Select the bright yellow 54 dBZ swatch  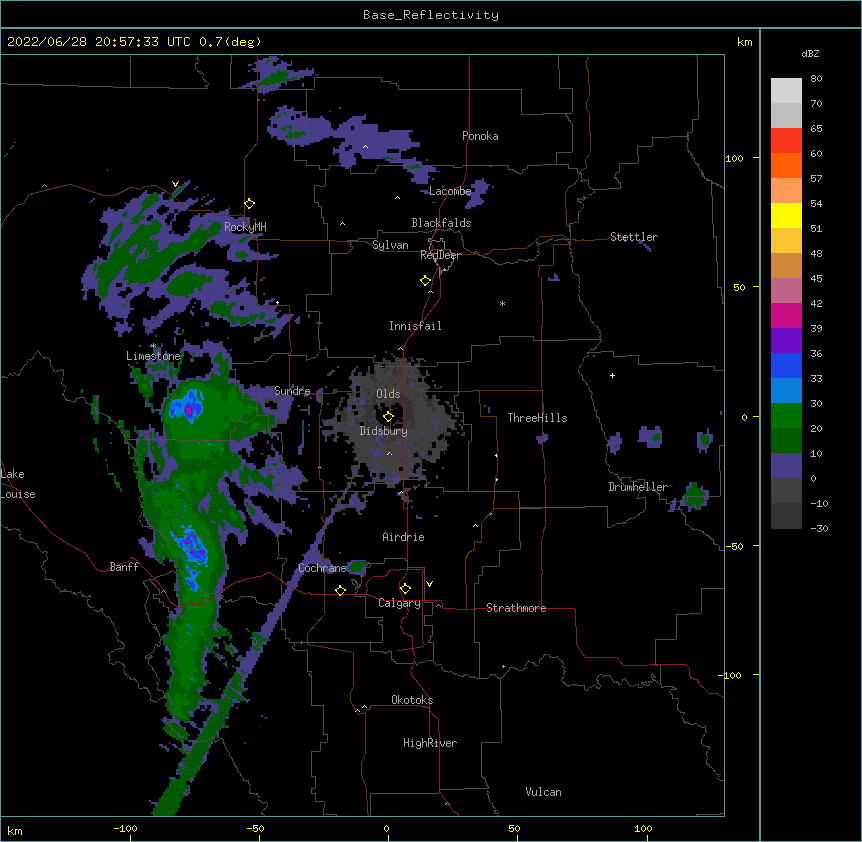786,215
